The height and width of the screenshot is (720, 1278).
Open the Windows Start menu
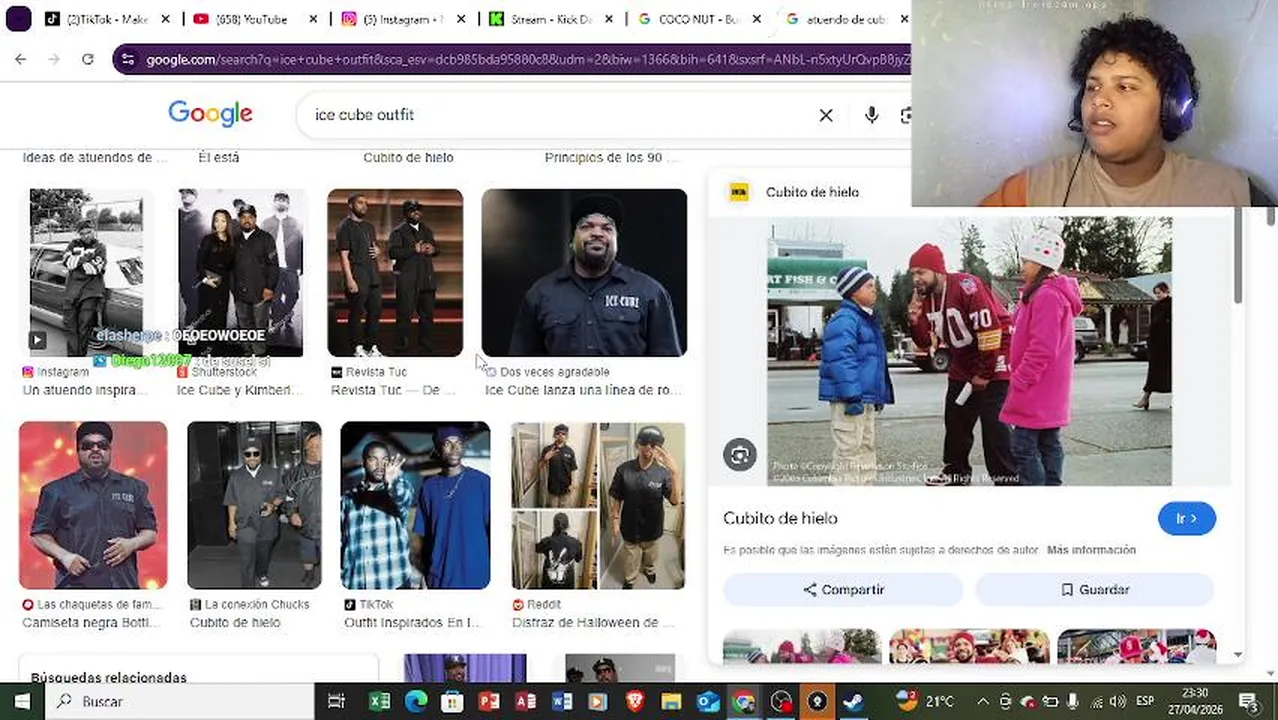[x=22, y=702]
